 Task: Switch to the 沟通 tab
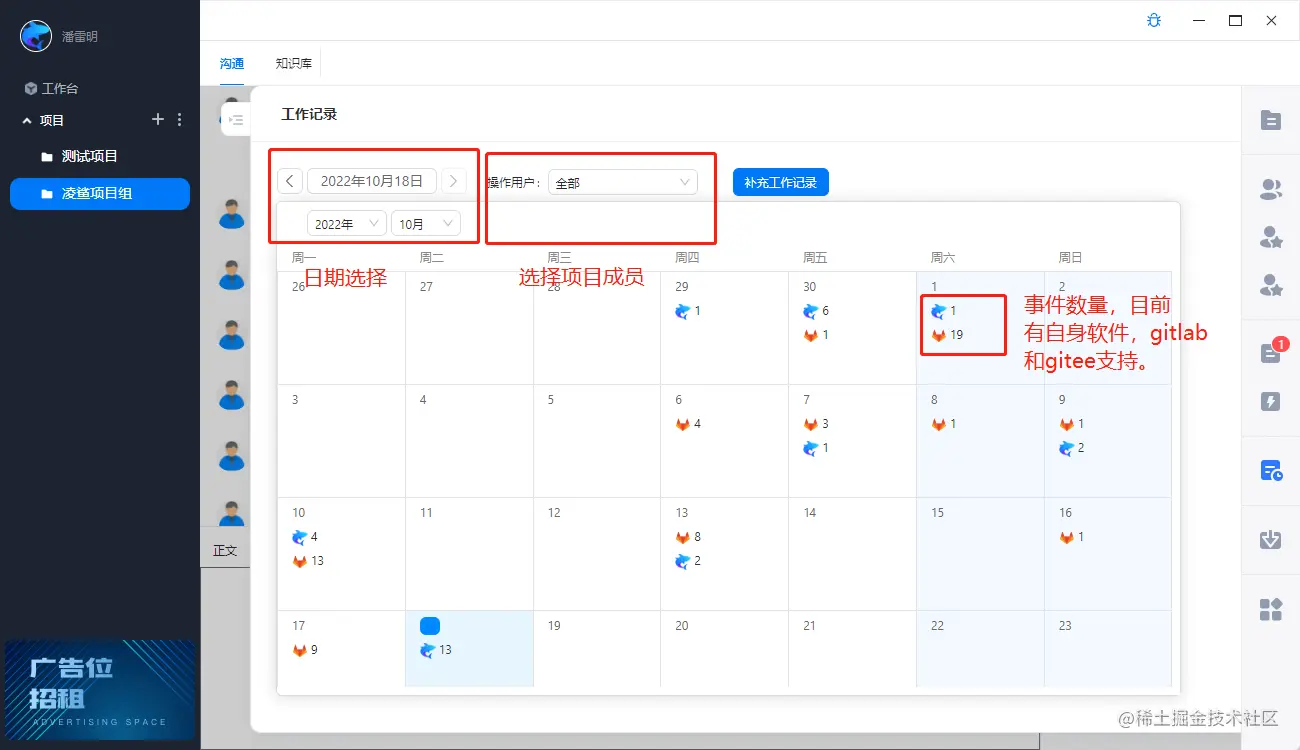(232, 63)
